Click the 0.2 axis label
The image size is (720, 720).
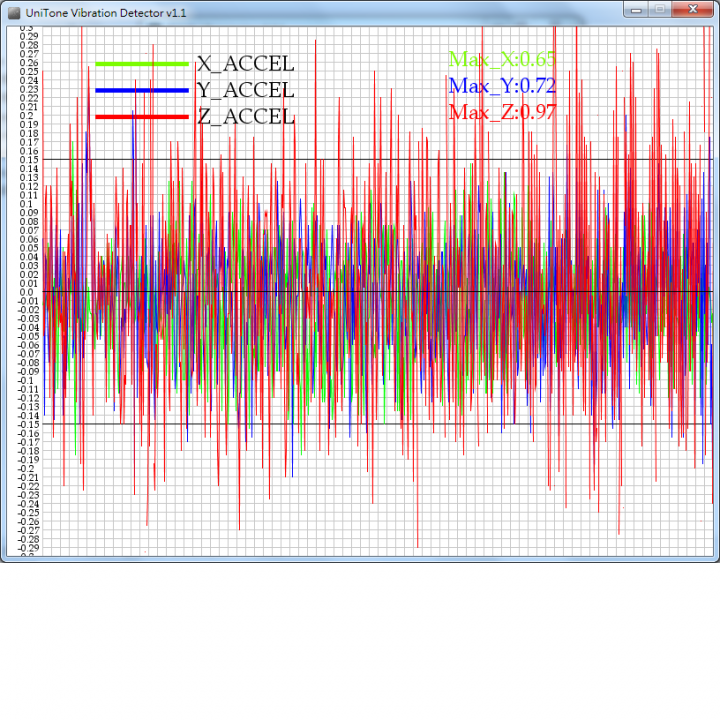click(27, 116)
